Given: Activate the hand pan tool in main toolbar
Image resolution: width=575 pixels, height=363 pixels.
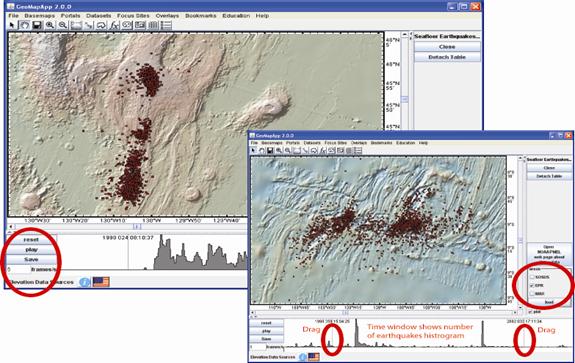Looking at the screenshot, I should click(24, 25).
